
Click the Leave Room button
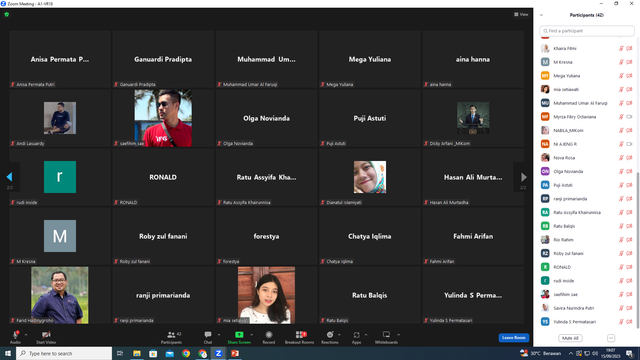[513, 338]
